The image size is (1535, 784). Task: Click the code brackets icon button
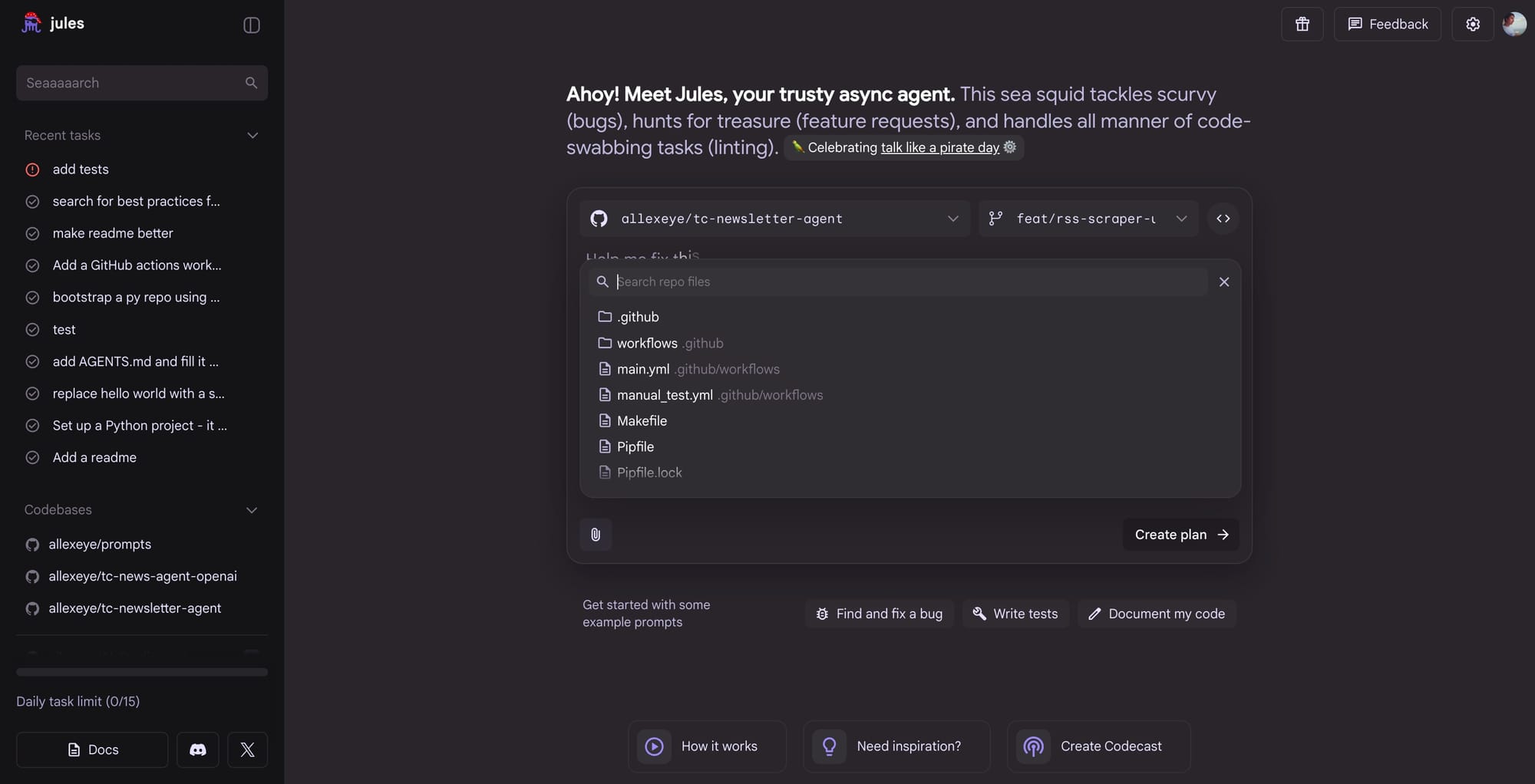tap(1223, 219)
